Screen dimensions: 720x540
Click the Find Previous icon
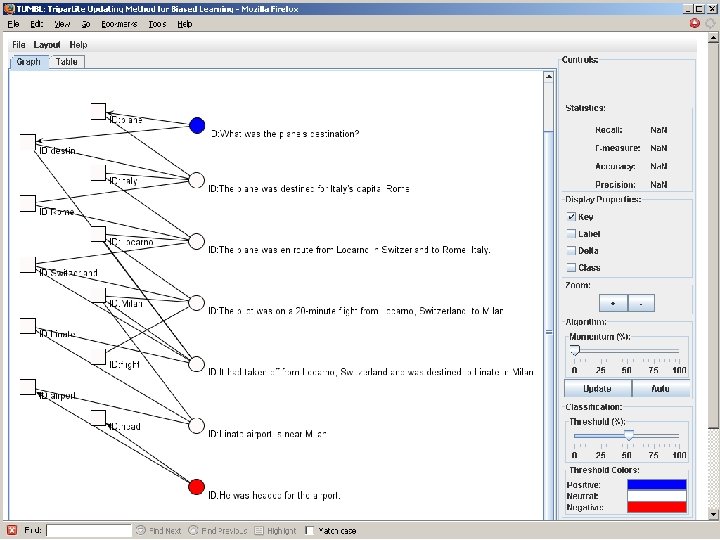point(193,530)
